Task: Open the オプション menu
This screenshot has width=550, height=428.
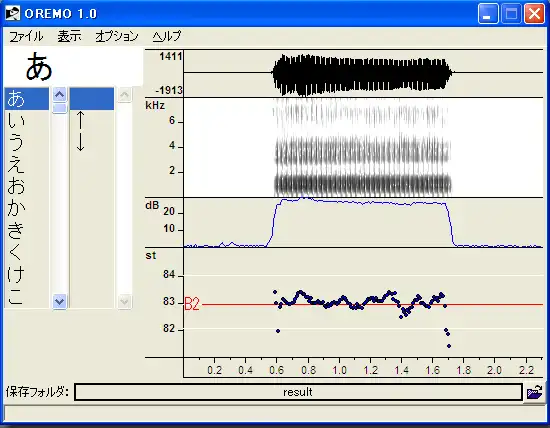Action: (117, 36)
